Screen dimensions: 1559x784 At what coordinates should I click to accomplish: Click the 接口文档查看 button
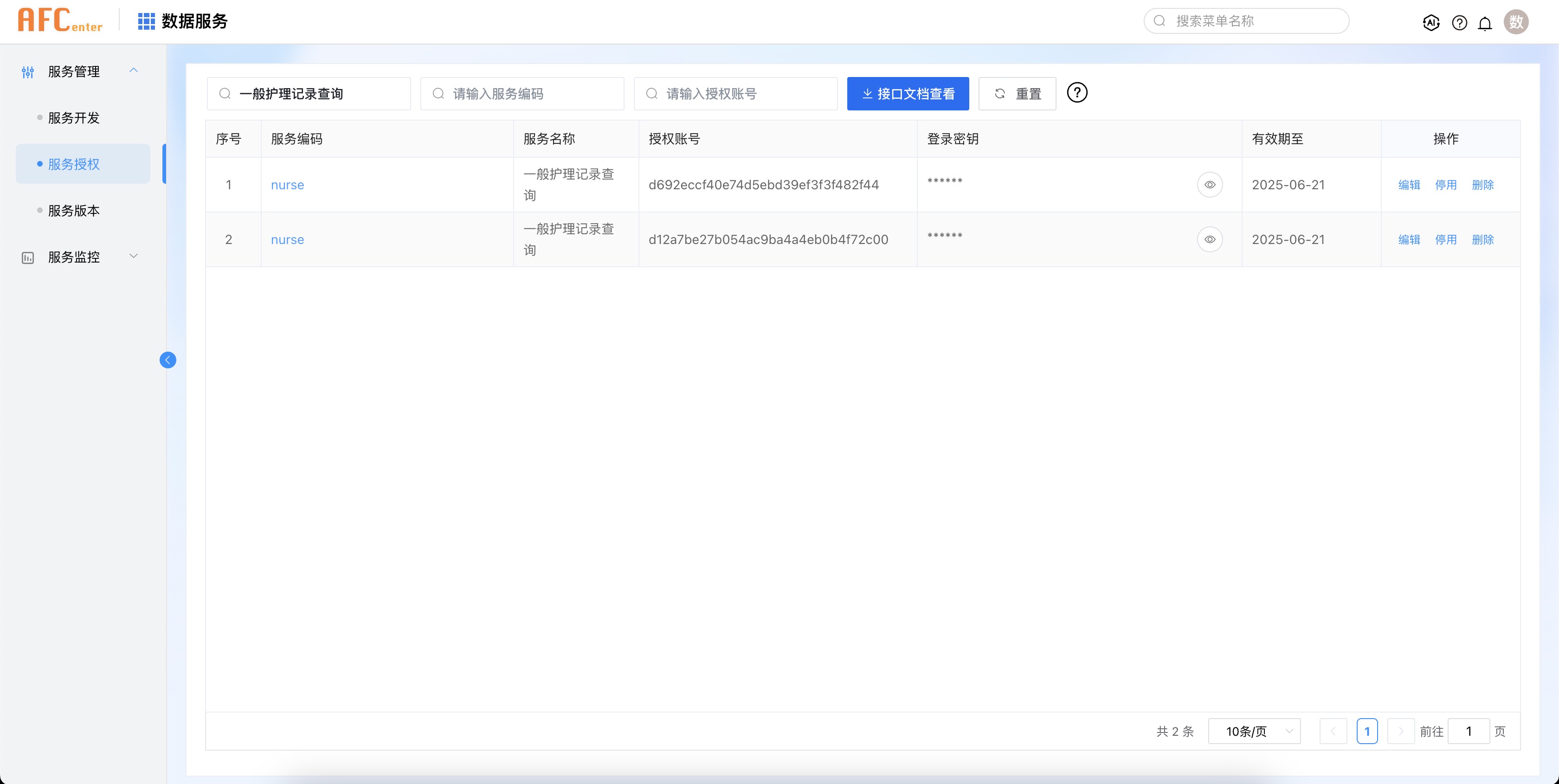[x=907, y=94]
